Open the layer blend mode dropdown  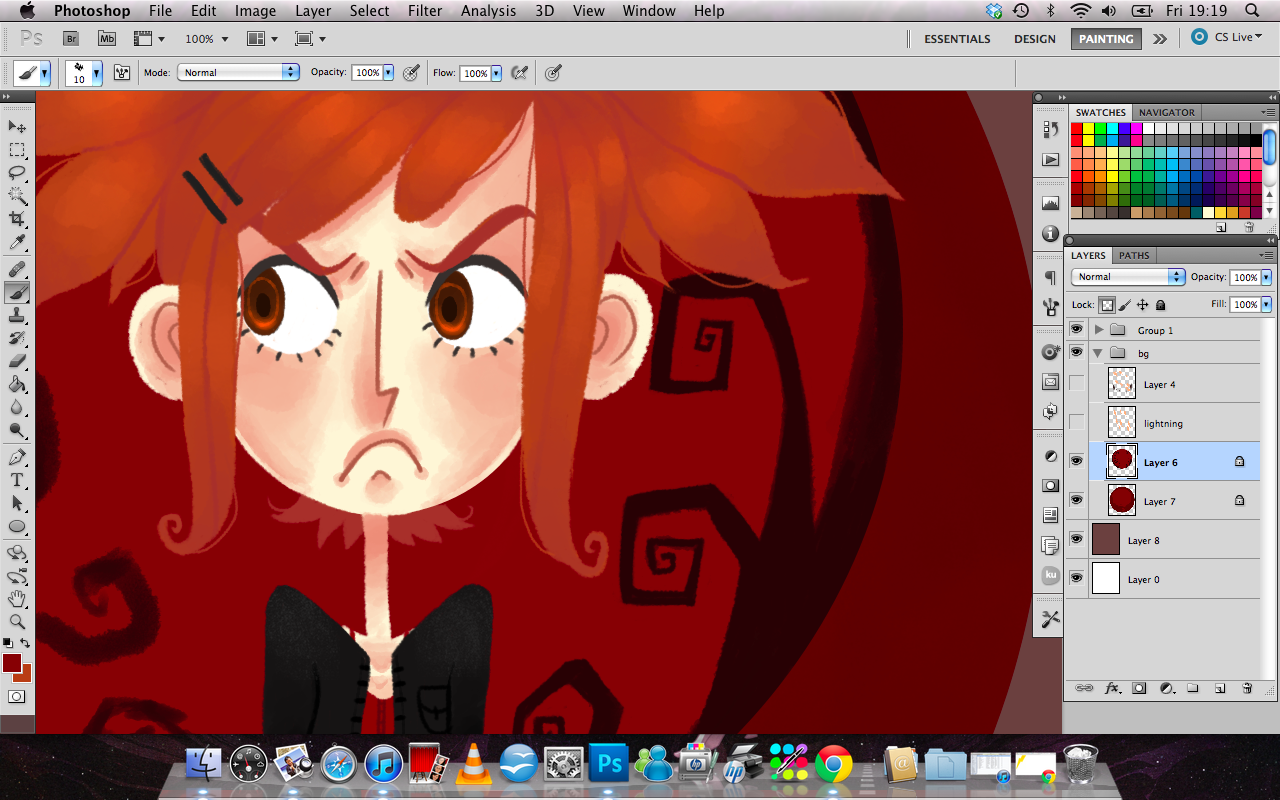pyautogui.click(x=1128, y=277)
